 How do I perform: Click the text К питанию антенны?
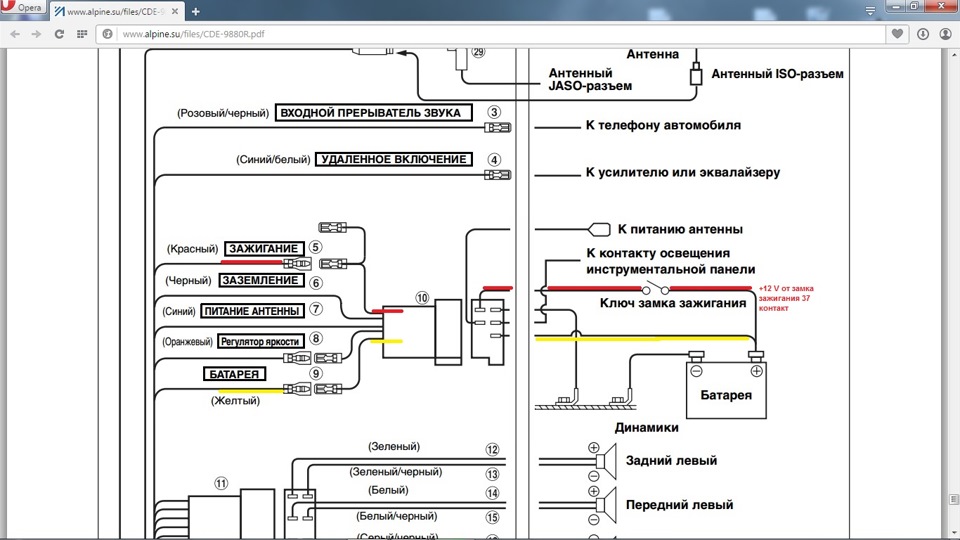(680, 230)
